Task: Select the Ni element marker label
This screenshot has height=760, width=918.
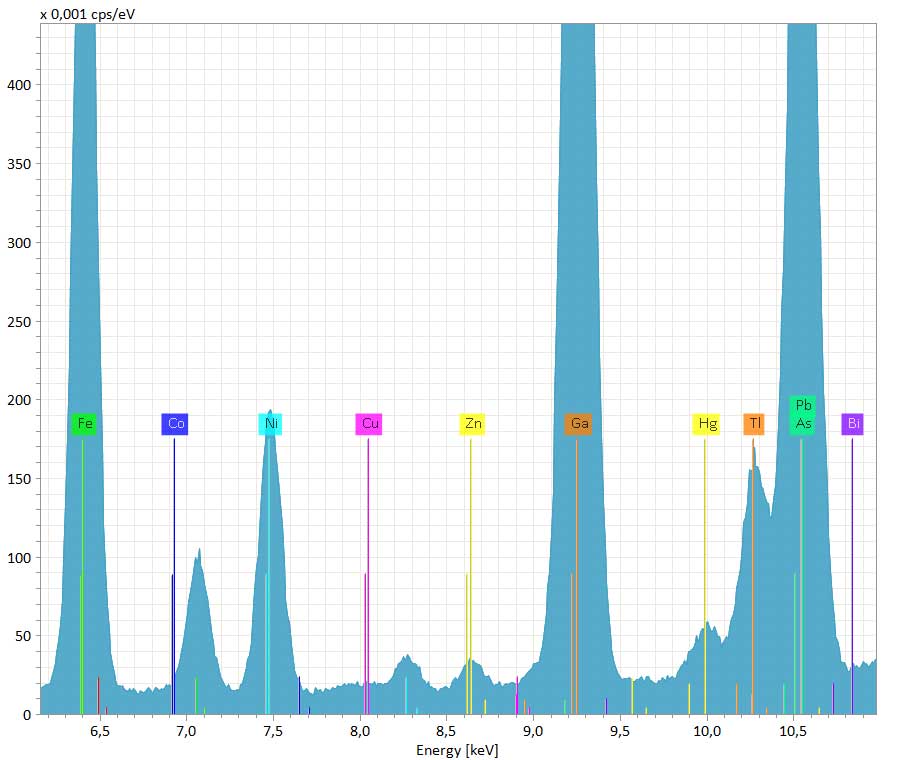Action: tap(270, 424)
